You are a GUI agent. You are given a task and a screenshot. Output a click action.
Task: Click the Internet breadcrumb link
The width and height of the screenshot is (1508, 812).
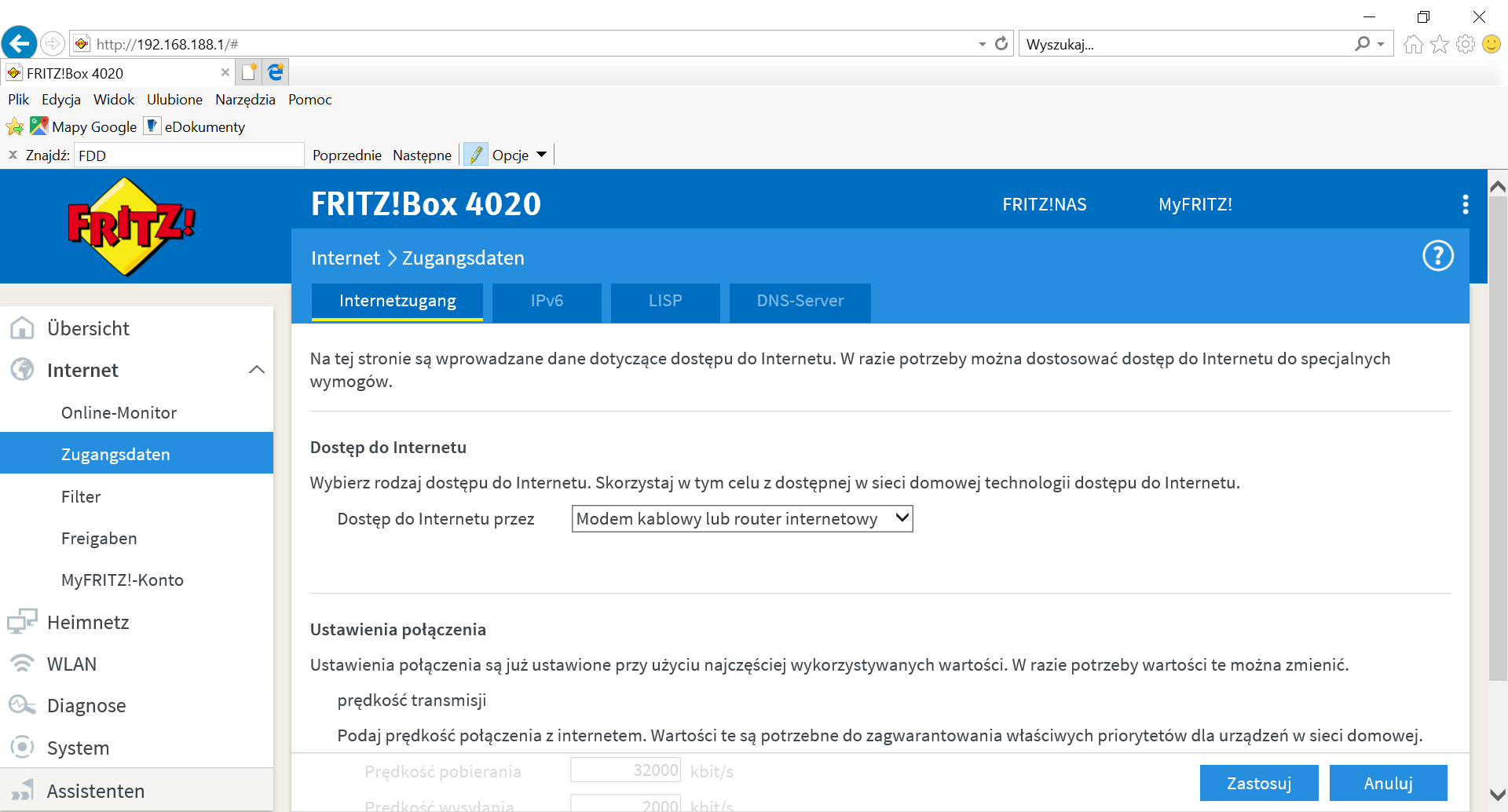346,258
